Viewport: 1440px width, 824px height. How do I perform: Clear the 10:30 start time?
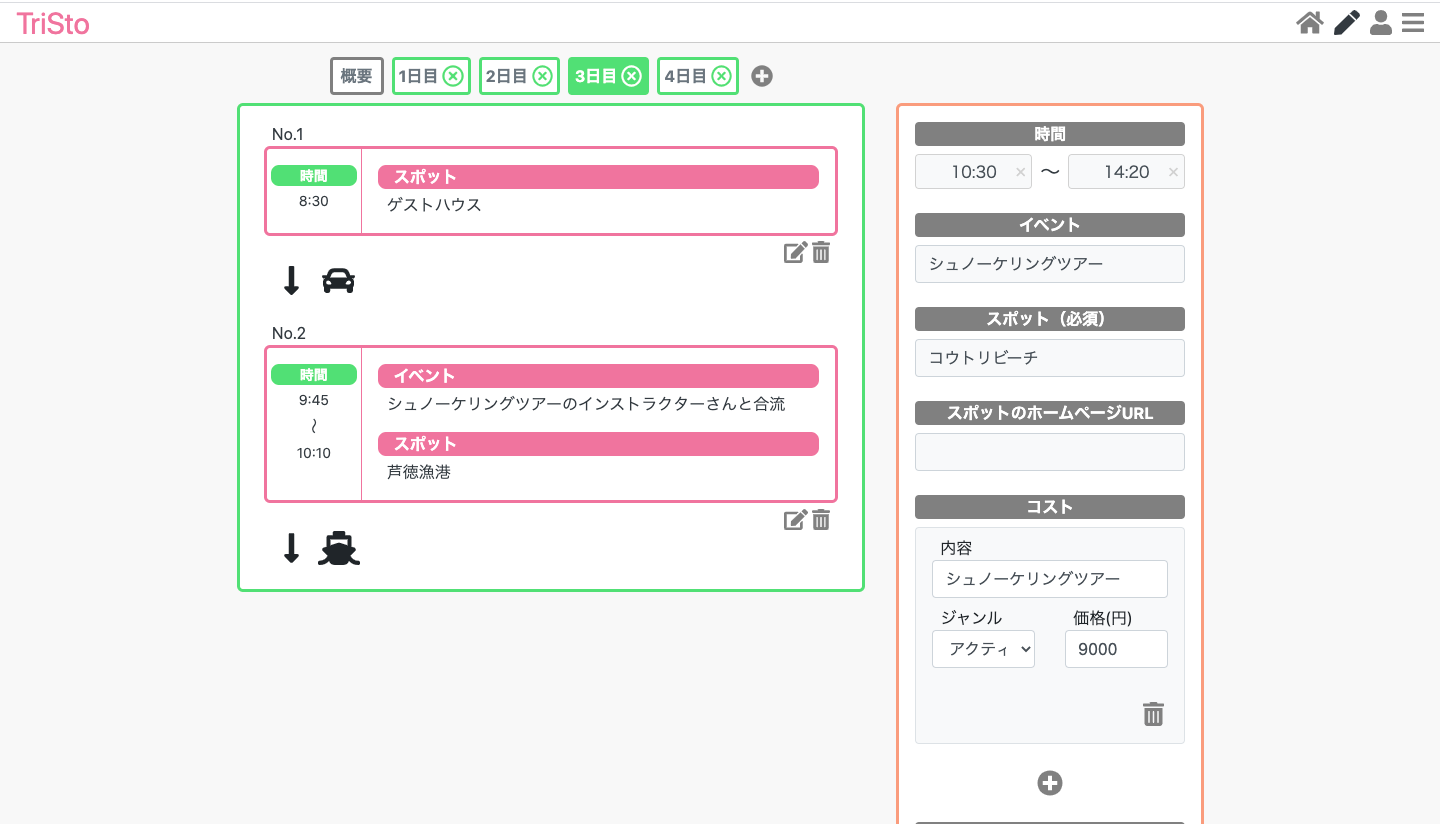pyautogui.click(x=1020, y=172)
